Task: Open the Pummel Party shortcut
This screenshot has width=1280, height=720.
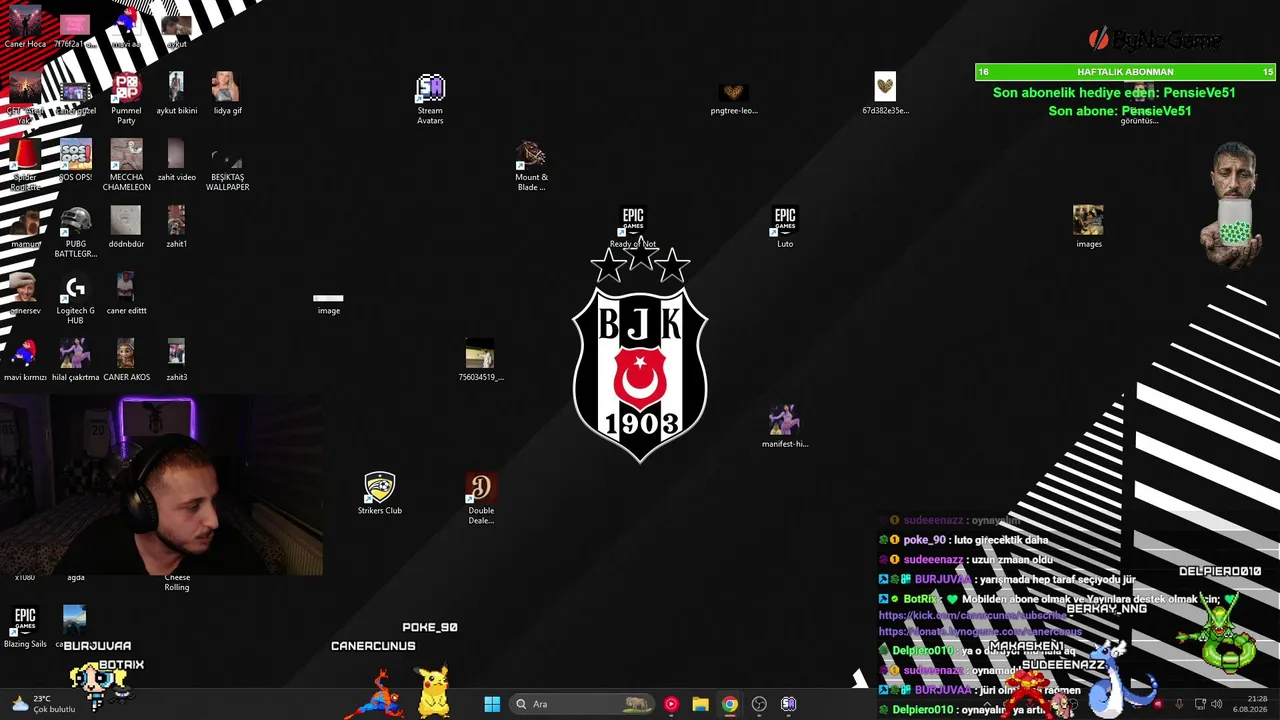Action: coord(126,99)
